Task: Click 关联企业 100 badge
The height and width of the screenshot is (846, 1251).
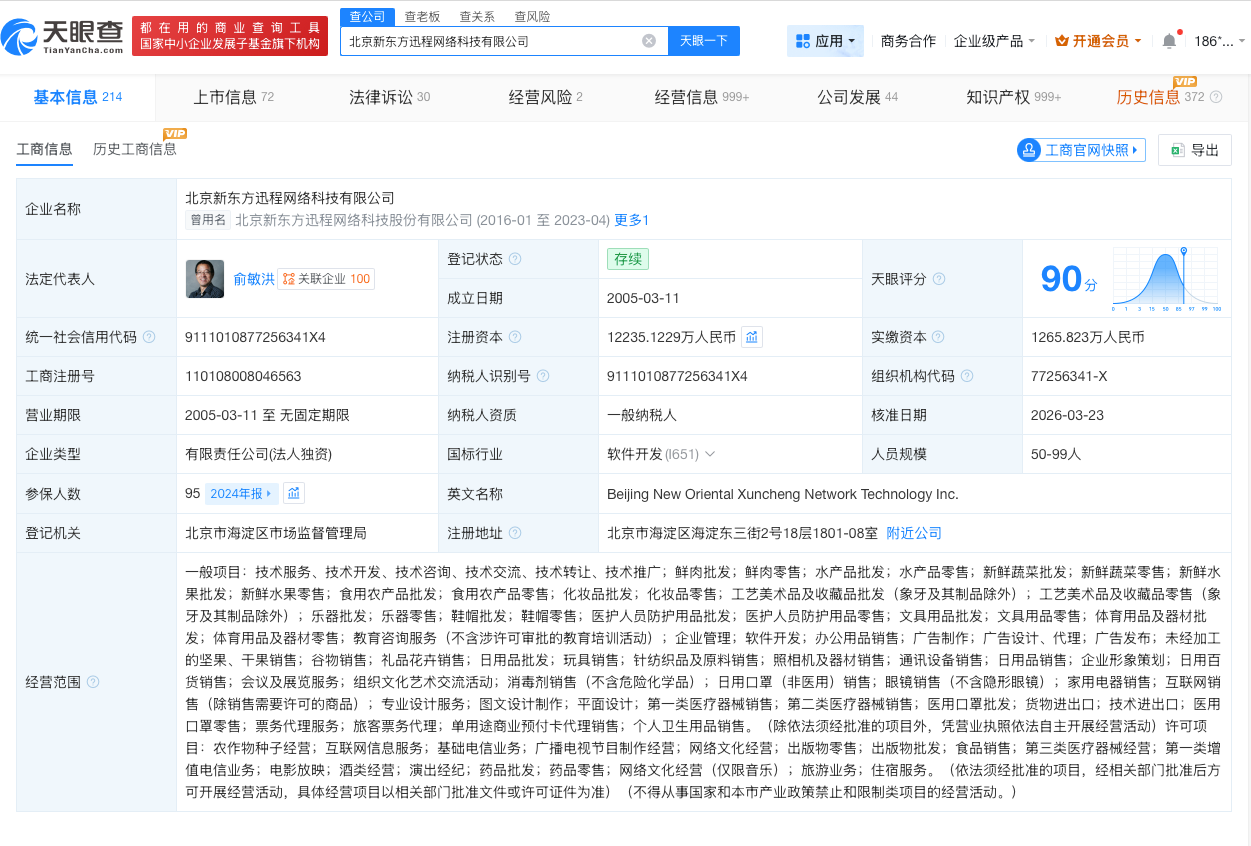Action: pos(326,279)
